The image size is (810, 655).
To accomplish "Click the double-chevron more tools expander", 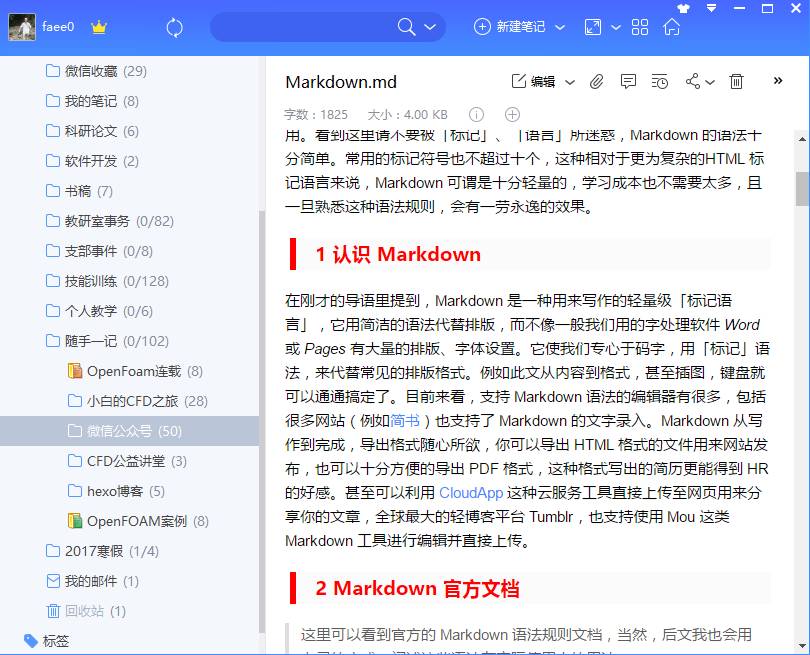I will point(778,81).
